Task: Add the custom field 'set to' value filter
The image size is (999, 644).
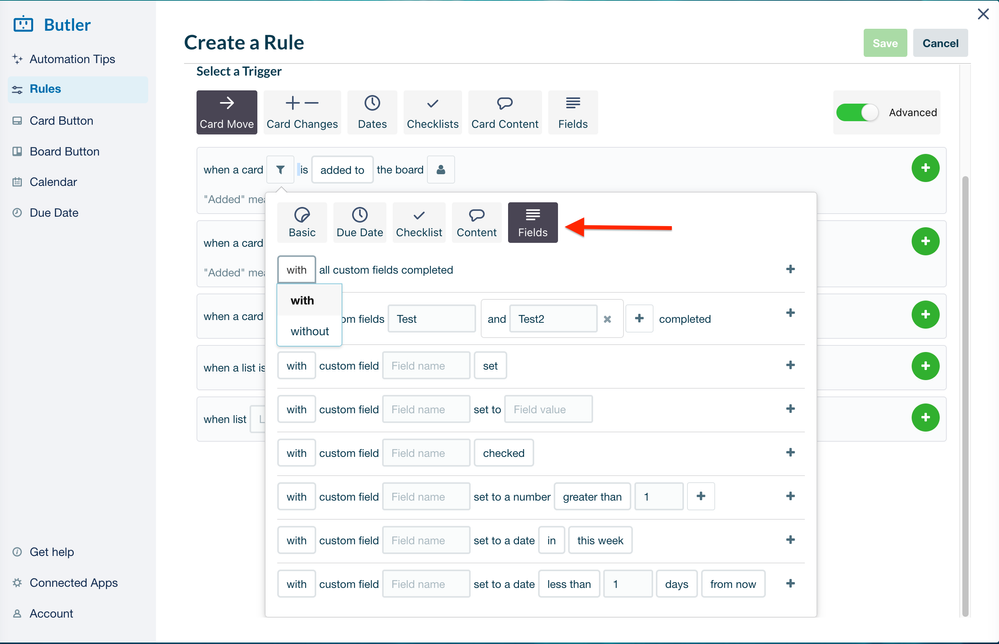Action: coord(791,409)
